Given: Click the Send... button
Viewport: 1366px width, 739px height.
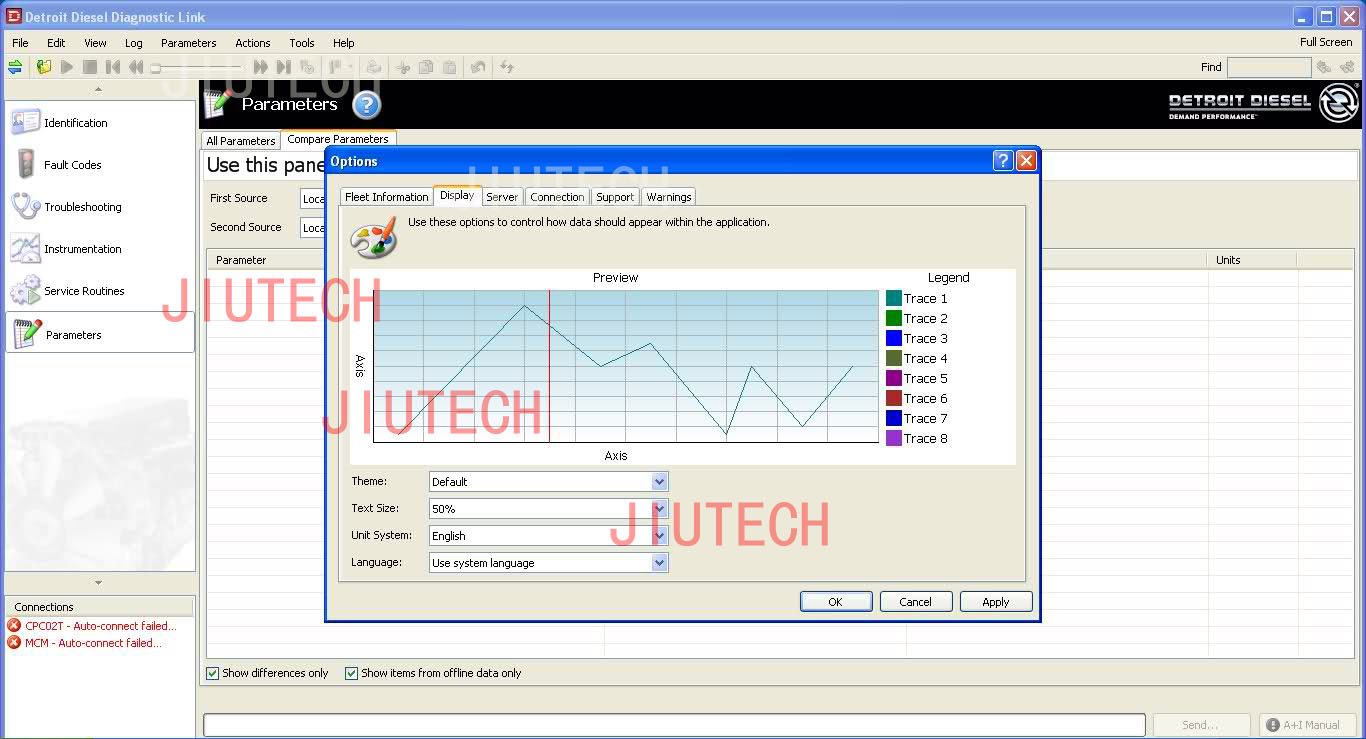Looking at the screenshot, I should pyautogui.click(x=1201, y=725).
